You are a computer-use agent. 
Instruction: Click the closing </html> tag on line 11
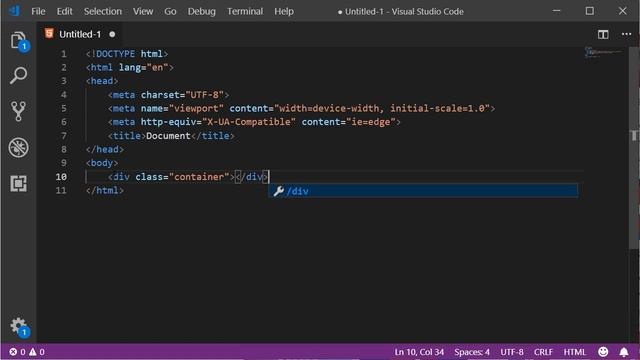[105, 191]
